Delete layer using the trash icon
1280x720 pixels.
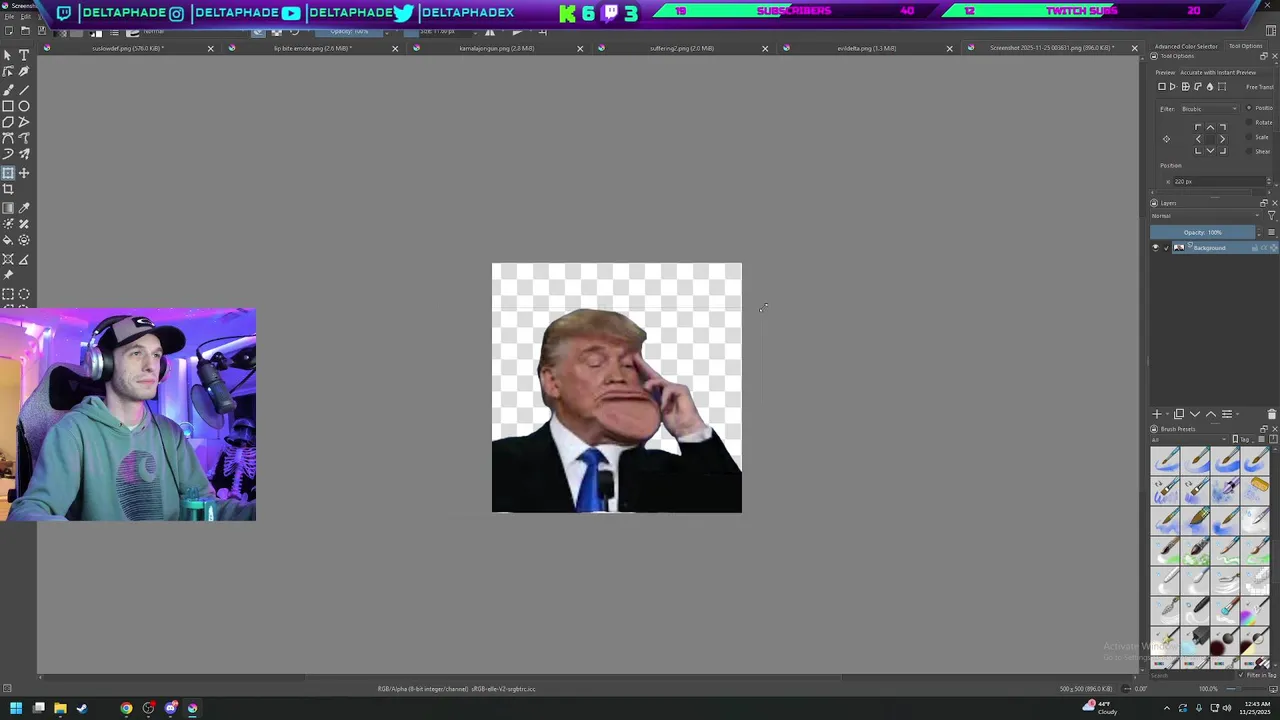click(1271, 414)
